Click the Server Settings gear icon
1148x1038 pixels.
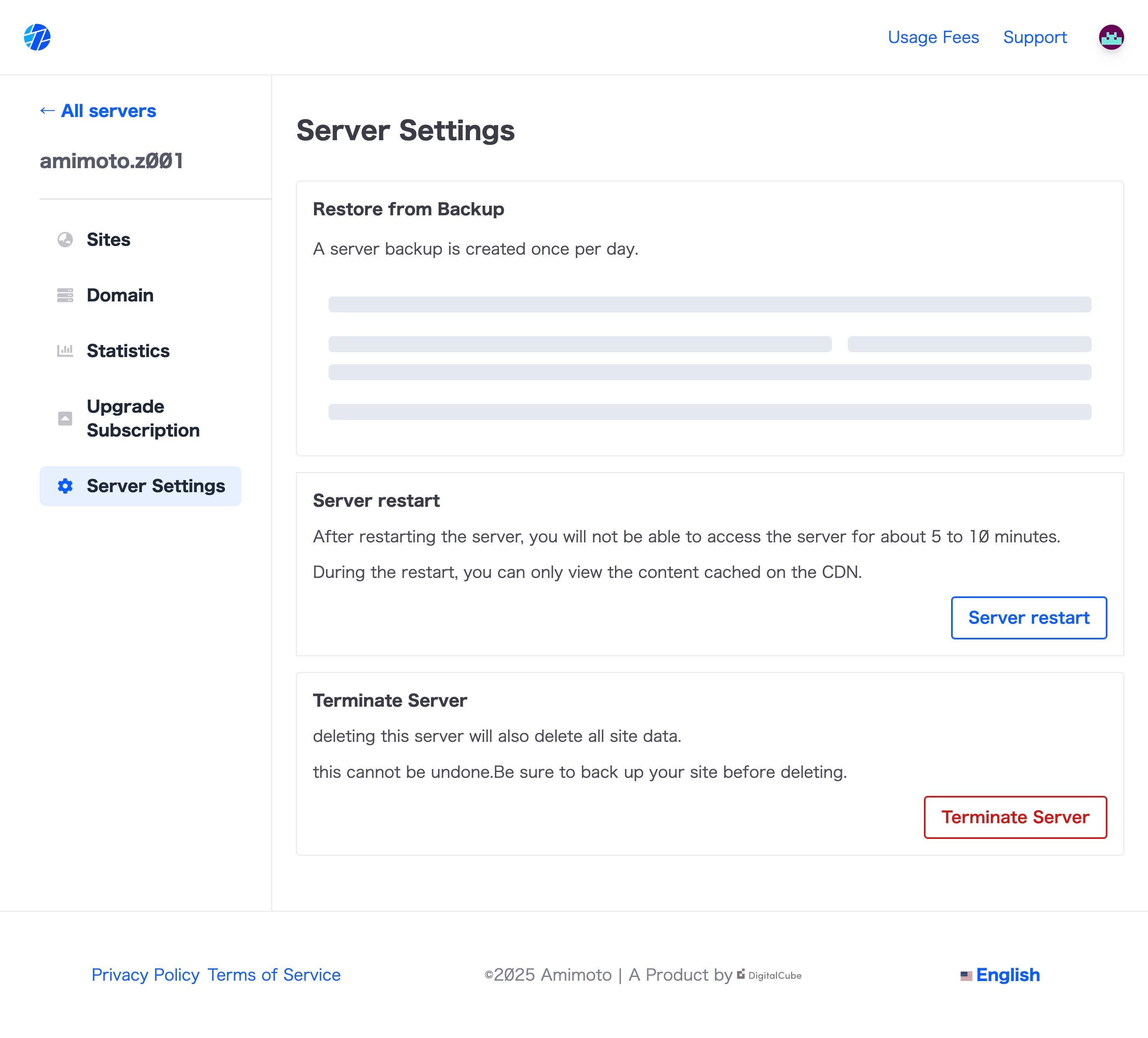(x=65, y=486)
